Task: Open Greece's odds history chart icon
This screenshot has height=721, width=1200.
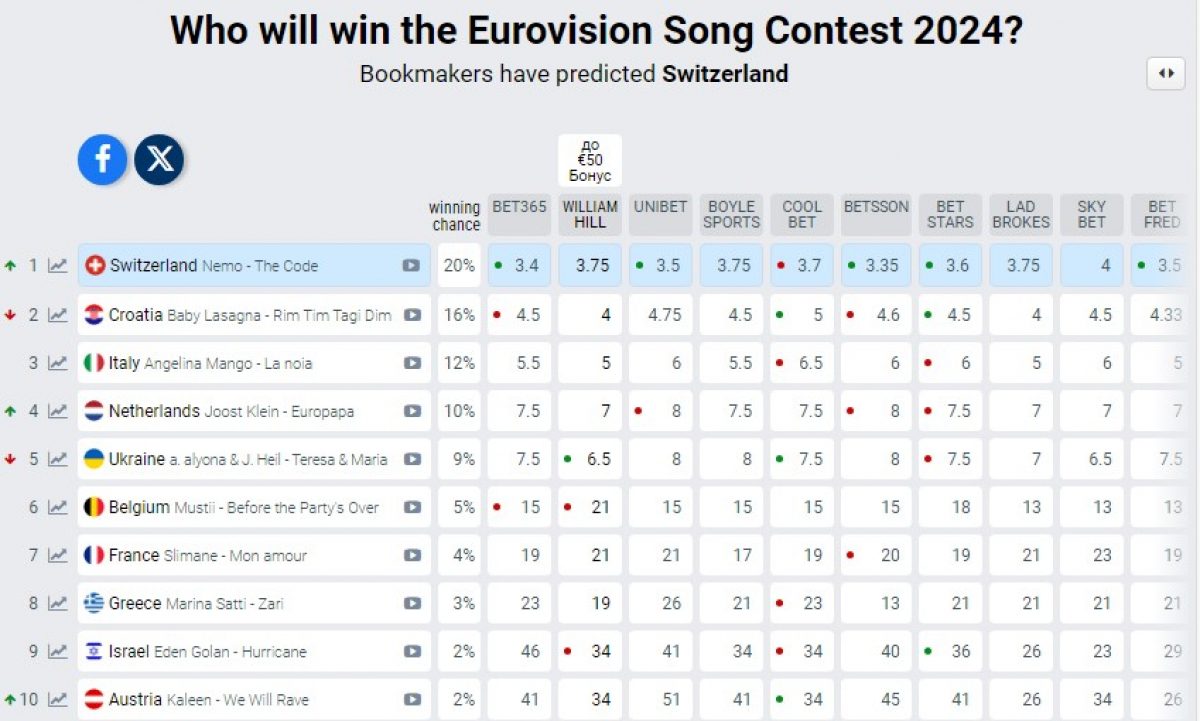Action: point(58,604)
